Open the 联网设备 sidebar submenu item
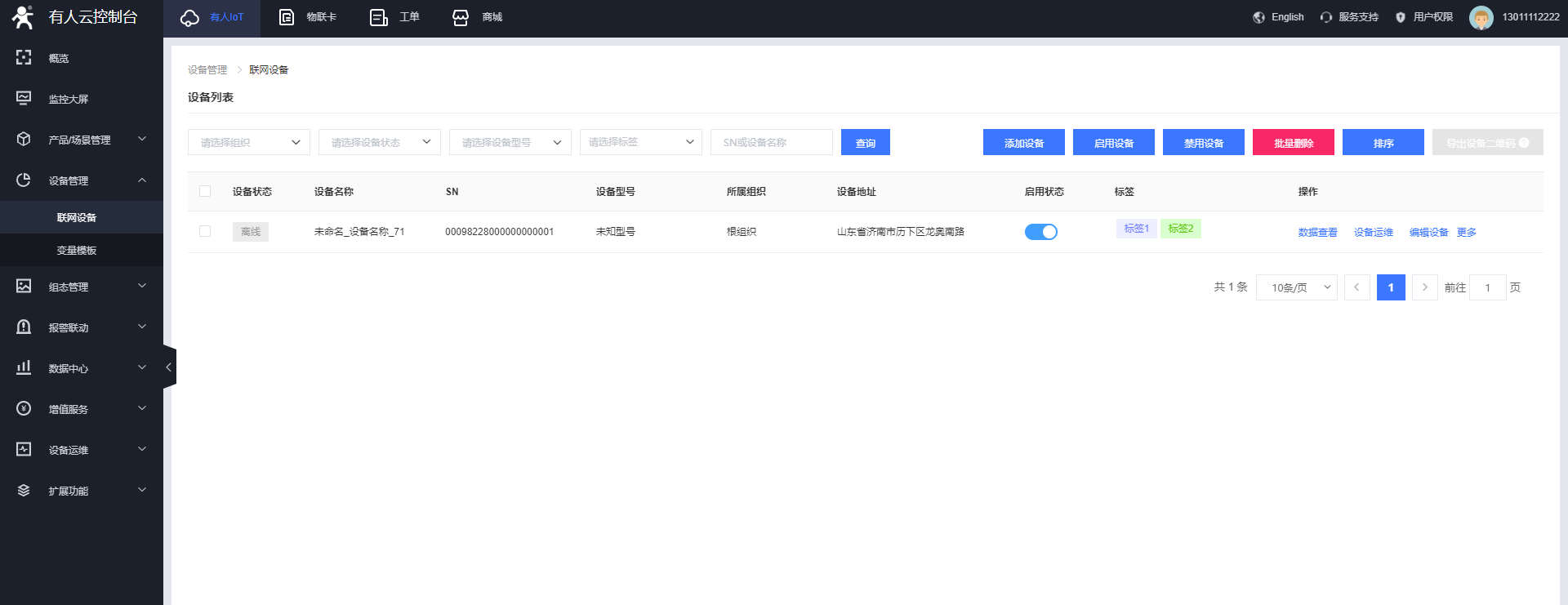This screenshot has height=605, width=1568. click(x=82, y=217)
